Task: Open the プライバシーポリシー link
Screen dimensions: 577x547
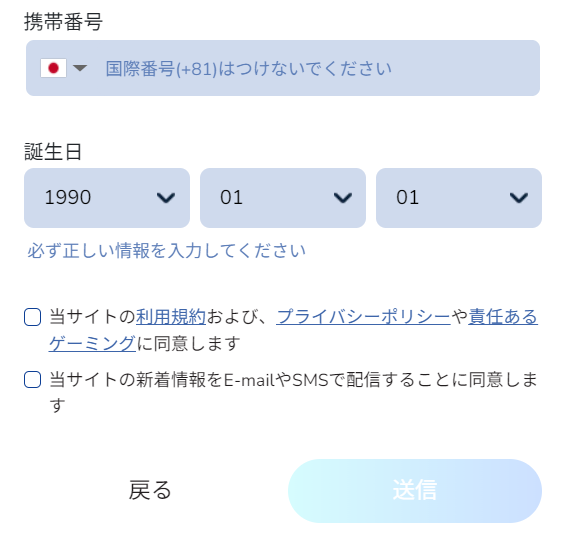Action: tap(363, 317)
